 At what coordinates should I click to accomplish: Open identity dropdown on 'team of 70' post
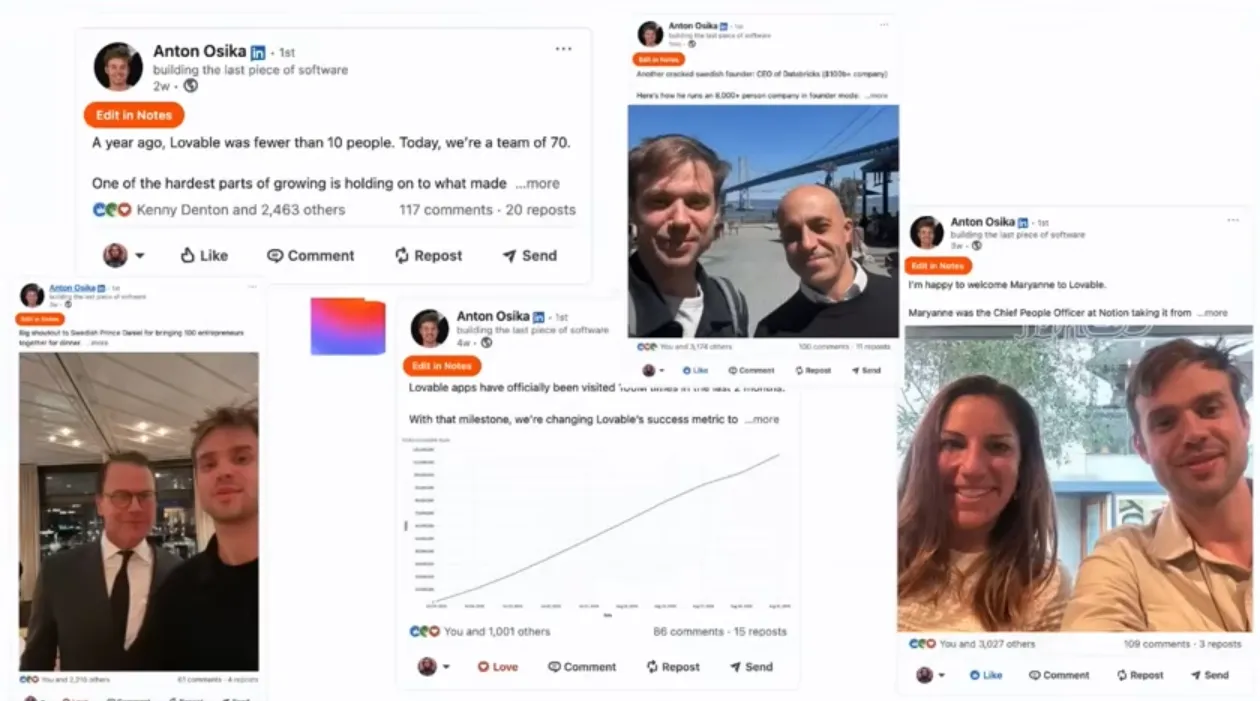(124, 256)
